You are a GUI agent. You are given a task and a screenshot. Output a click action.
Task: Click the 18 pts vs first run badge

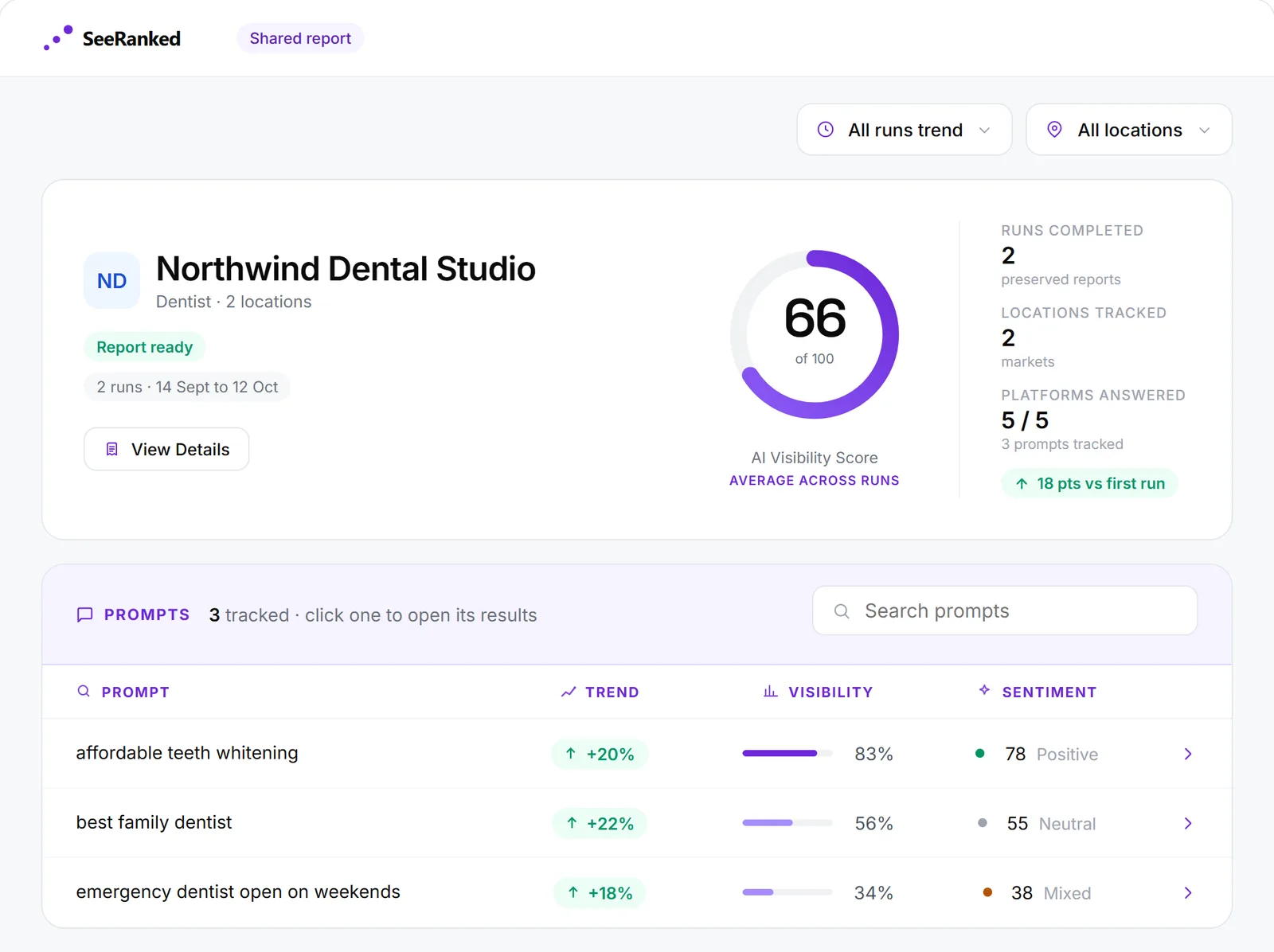point(1089,483)
